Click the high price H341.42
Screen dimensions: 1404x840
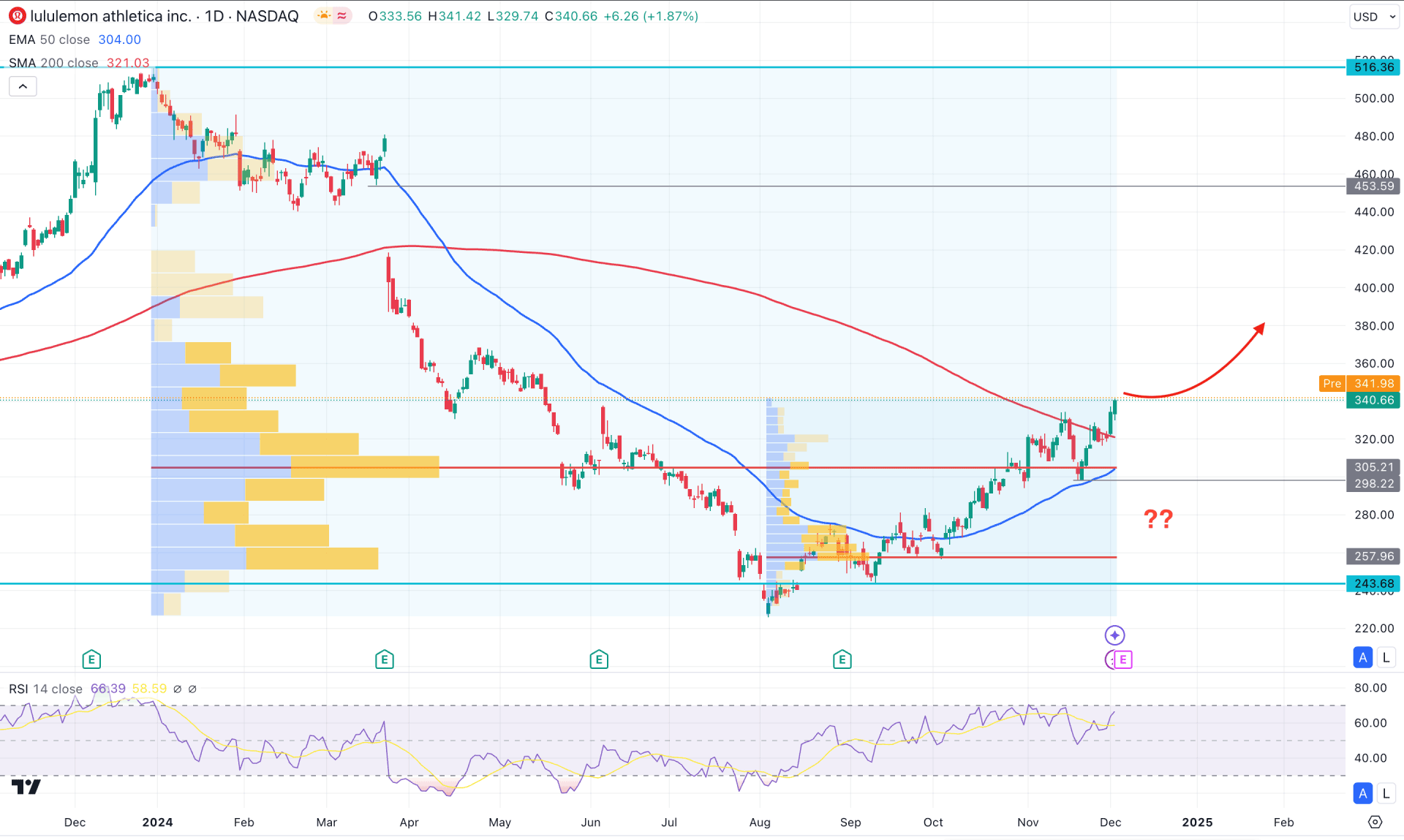[455, 16]
